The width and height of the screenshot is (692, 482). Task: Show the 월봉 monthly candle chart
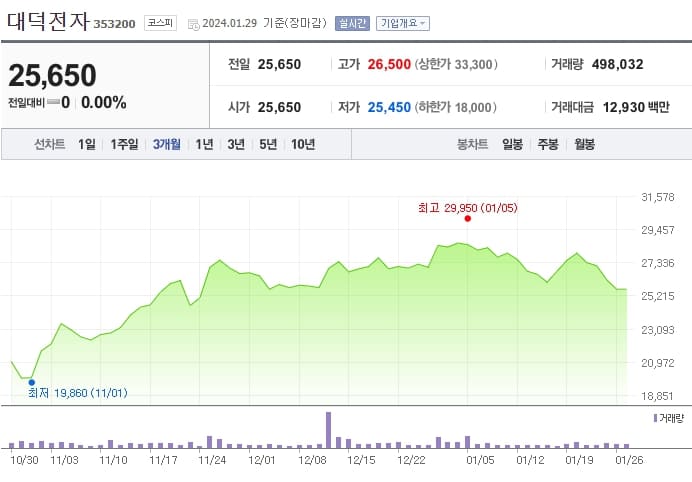[x=584, y=144]
